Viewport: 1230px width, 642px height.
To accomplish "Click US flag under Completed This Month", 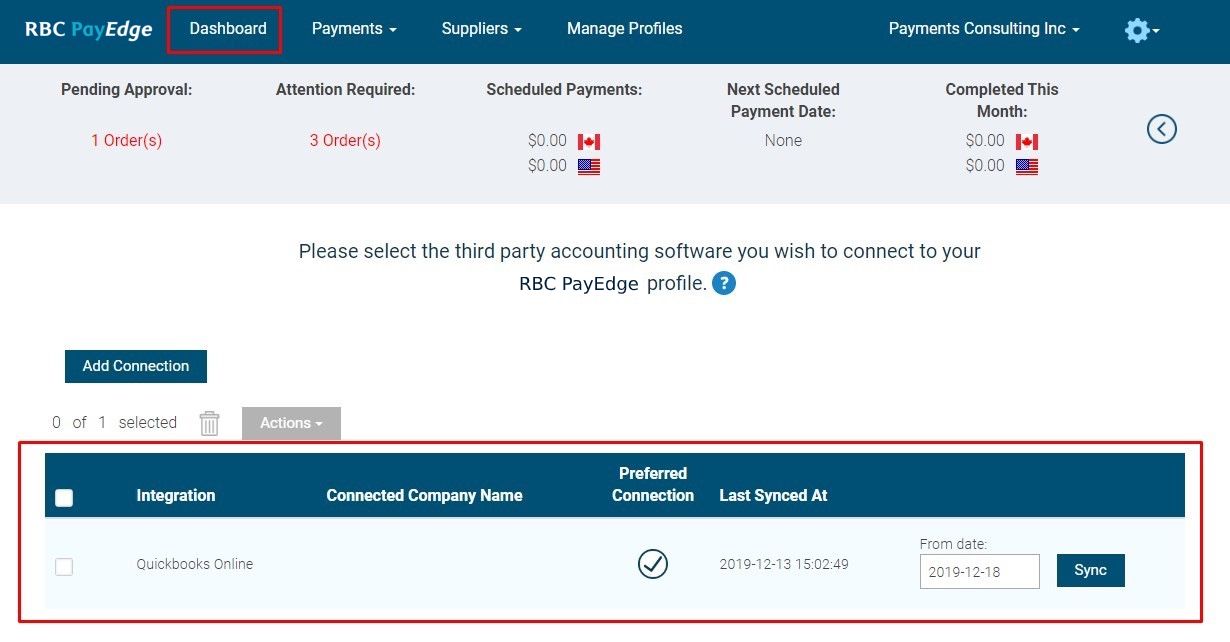I will click(1027, 167).
